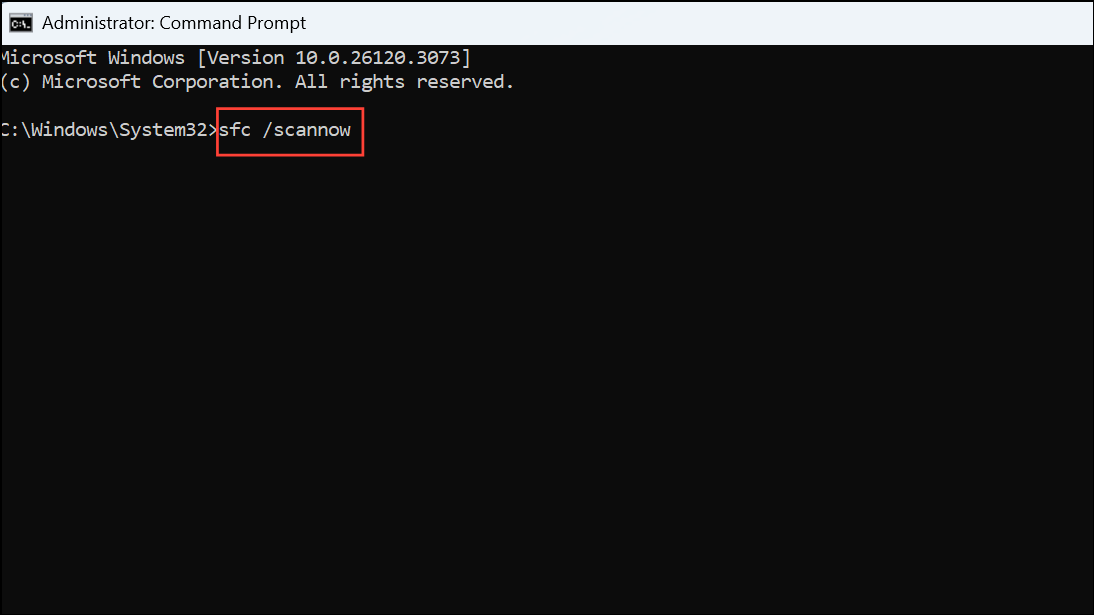Image resolution: width=1094 pixels, height=615 pixels.
Task: Click the word "Administrator:" in the title
Action: [98, 23]
